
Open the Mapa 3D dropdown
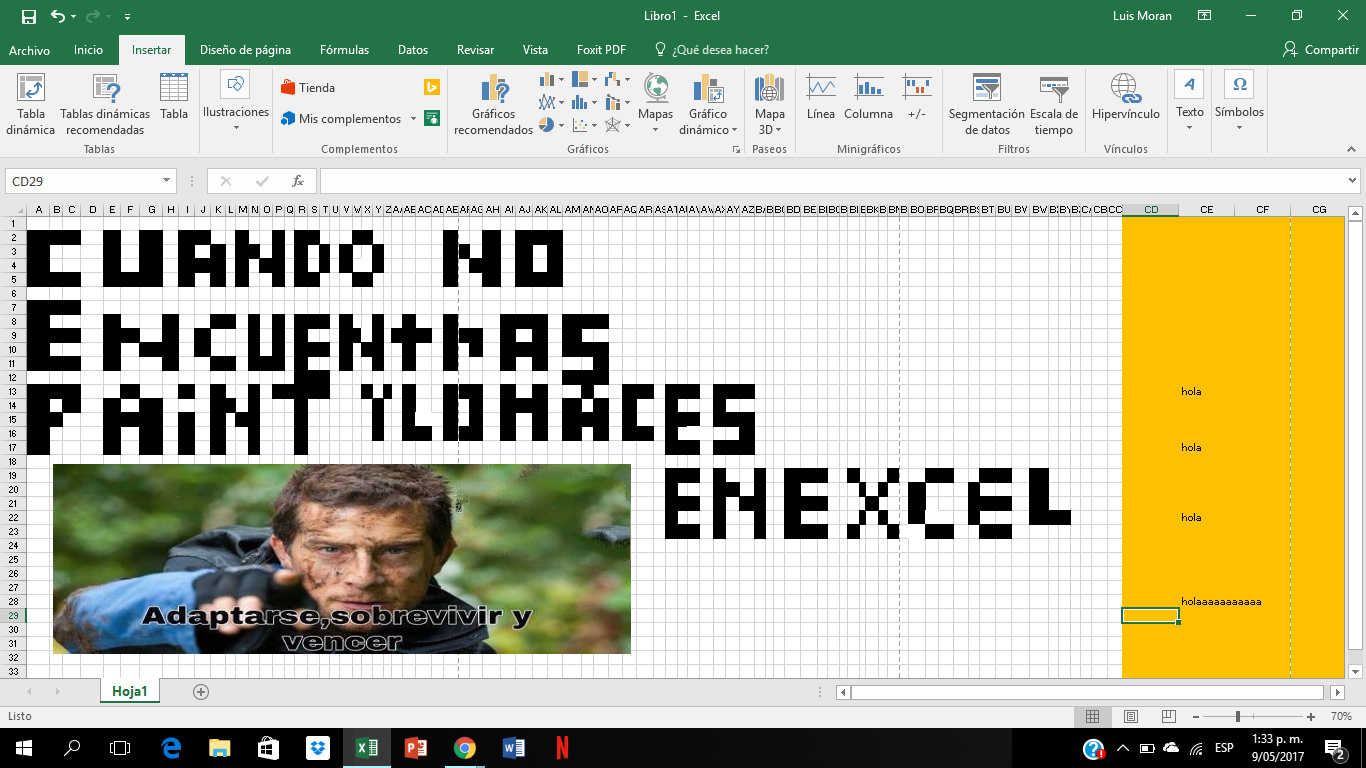click(x=770, y=121)
